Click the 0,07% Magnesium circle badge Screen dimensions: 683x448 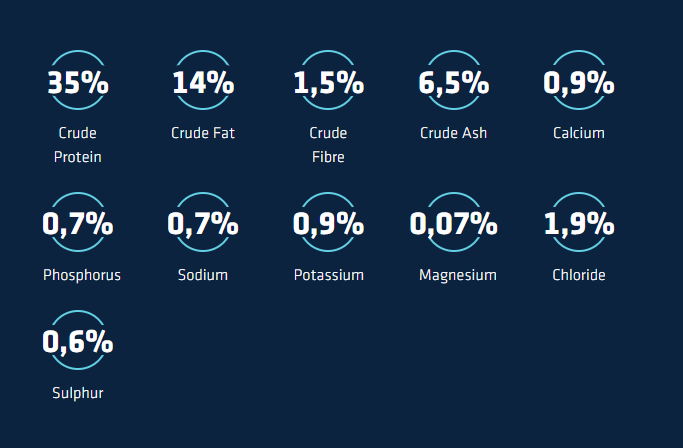[454, 224]
